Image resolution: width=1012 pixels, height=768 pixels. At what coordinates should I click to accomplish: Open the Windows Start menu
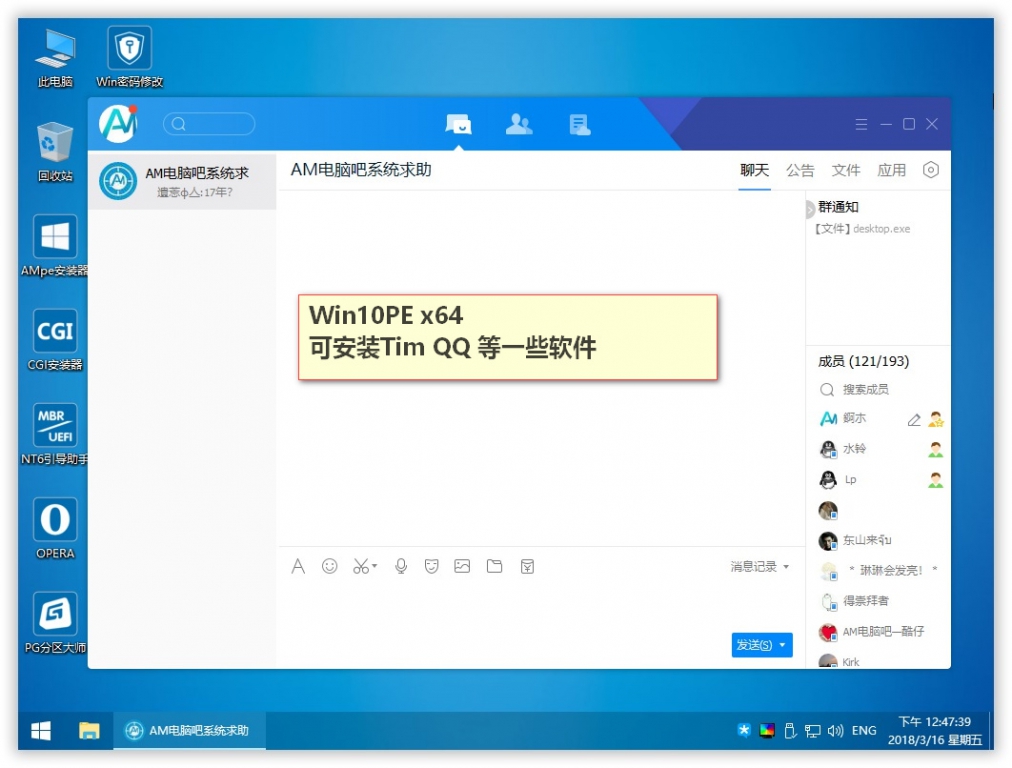coord(41,731)
